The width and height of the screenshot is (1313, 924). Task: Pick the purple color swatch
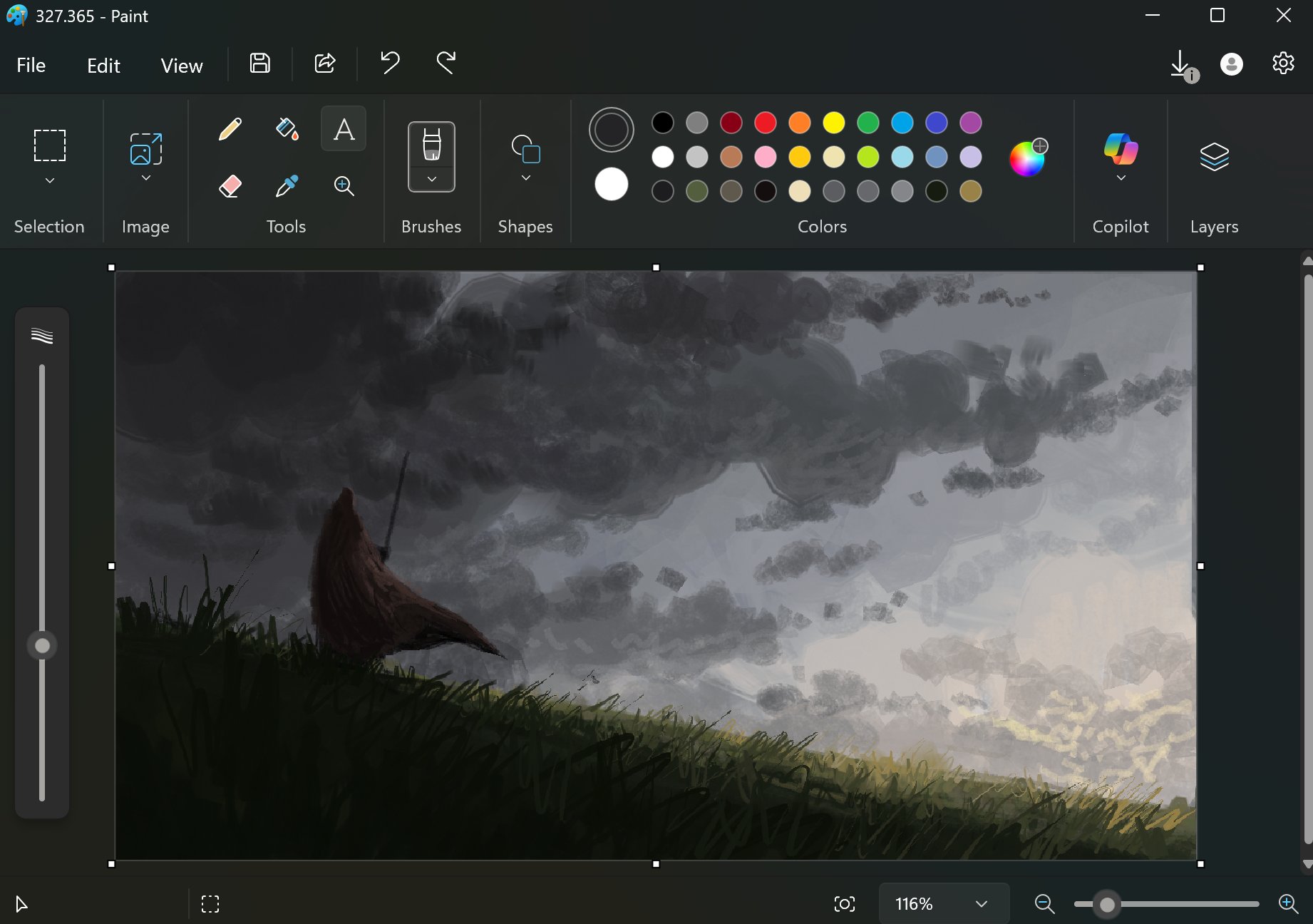(971, 123)
